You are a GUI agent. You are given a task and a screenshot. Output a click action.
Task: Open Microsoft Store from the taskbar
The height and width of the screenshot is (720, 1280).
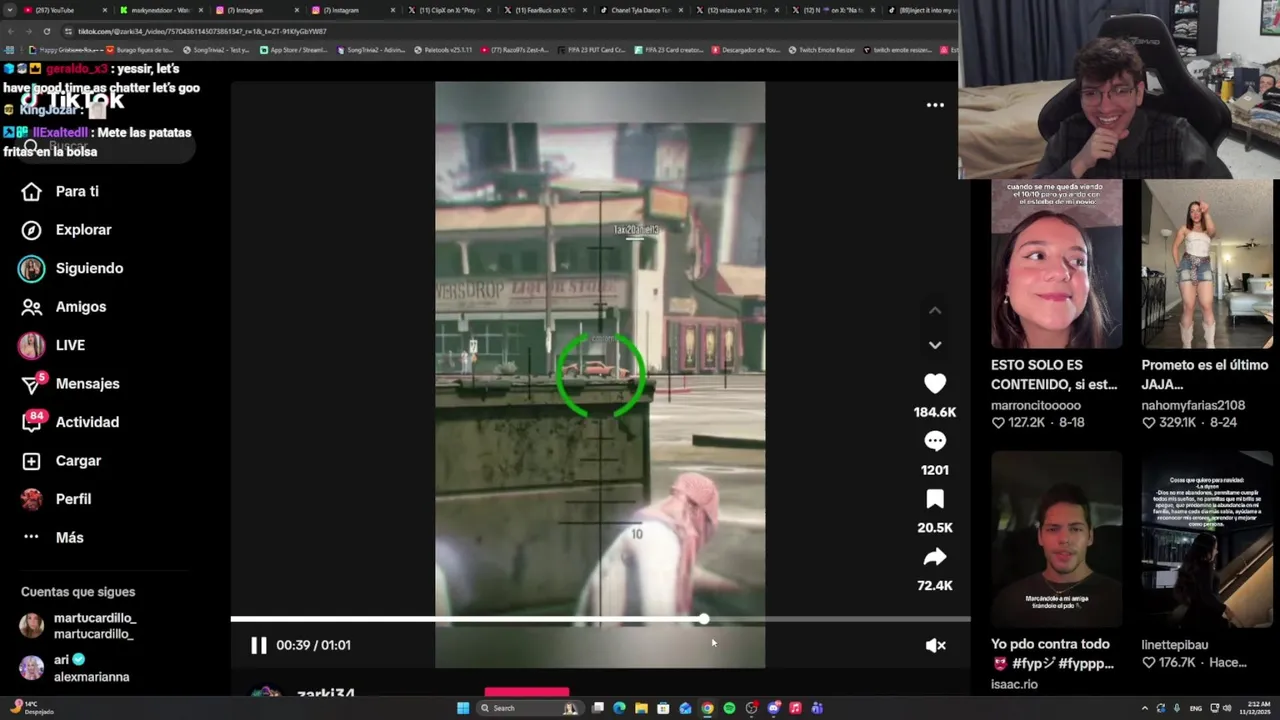click(663, 708)
